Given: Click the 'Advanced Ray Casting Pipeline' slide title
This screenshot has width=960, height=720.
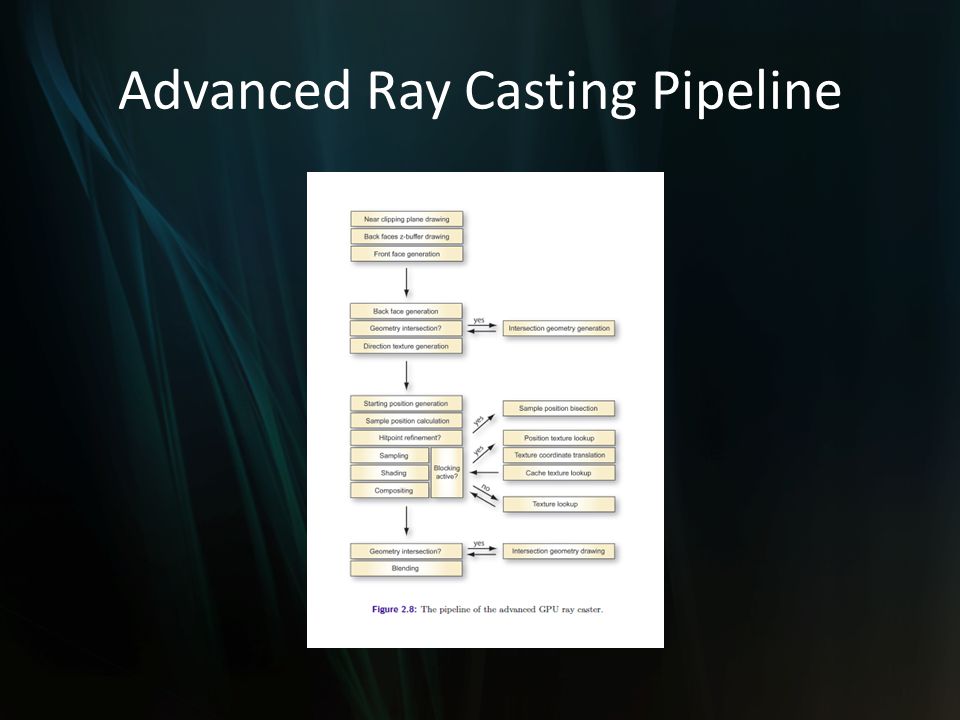Looking at the screenshot, I should click(479, 91).
